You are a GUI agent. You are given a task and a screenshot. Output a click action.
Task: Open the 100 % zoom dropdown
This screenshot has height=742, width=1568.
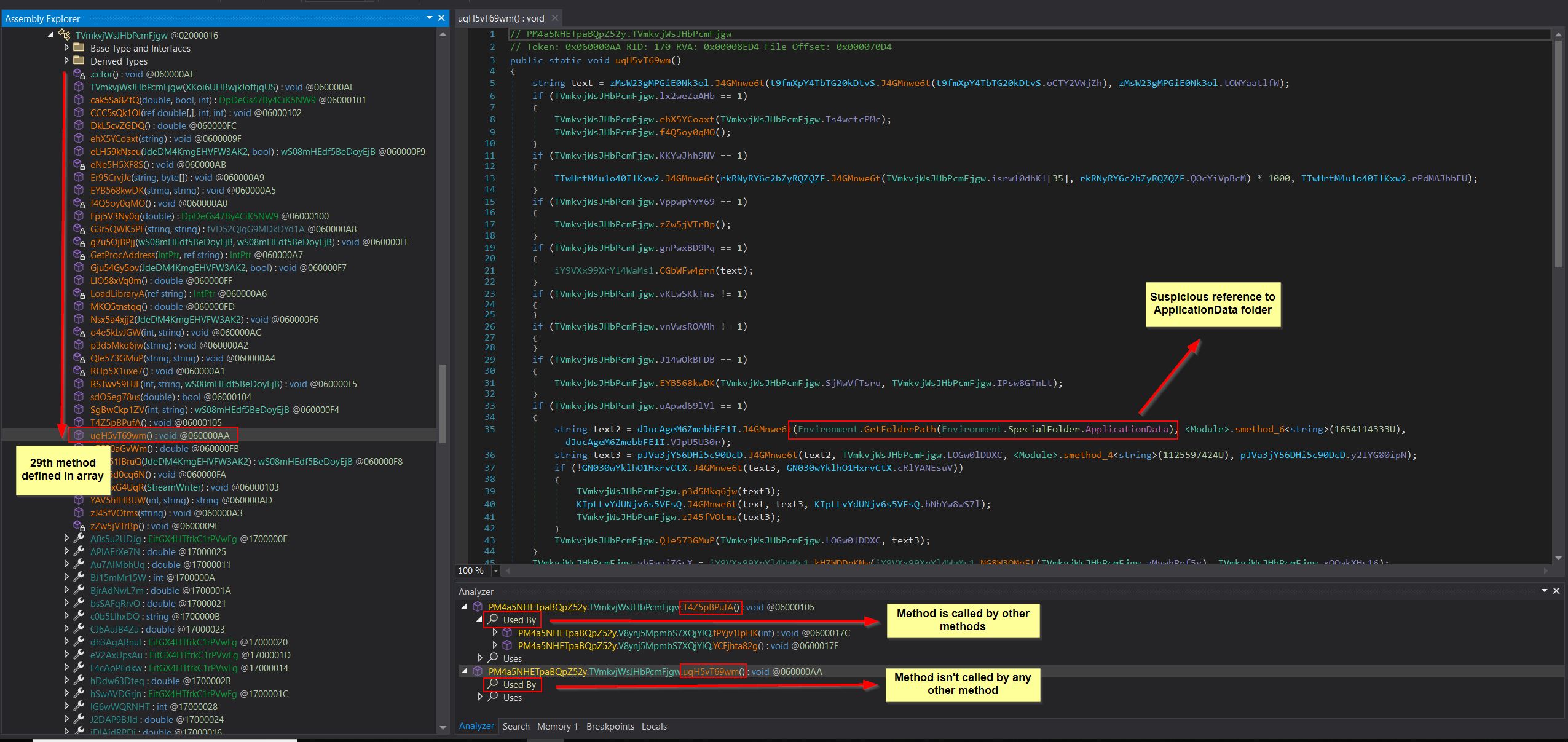click(495, 570)
